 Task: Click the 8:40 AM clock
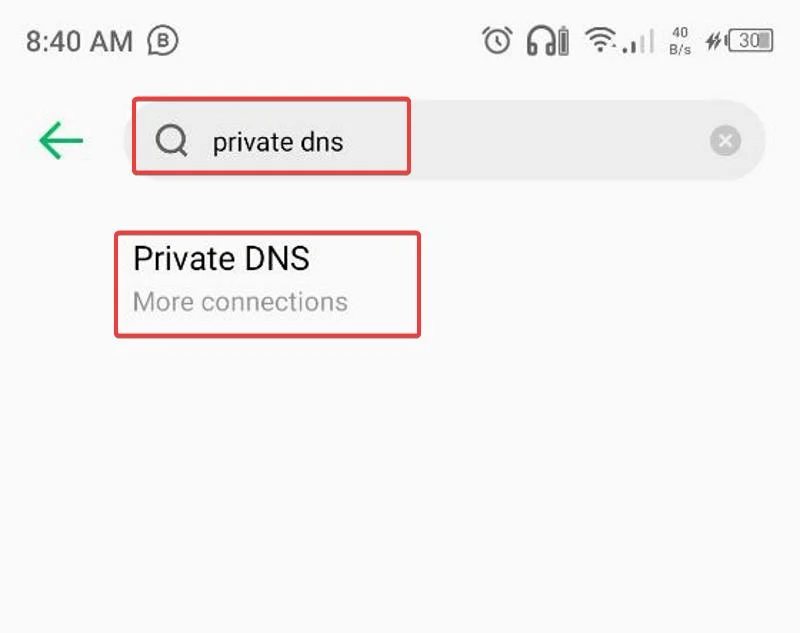pyautogui.click(x=79, y=41)
